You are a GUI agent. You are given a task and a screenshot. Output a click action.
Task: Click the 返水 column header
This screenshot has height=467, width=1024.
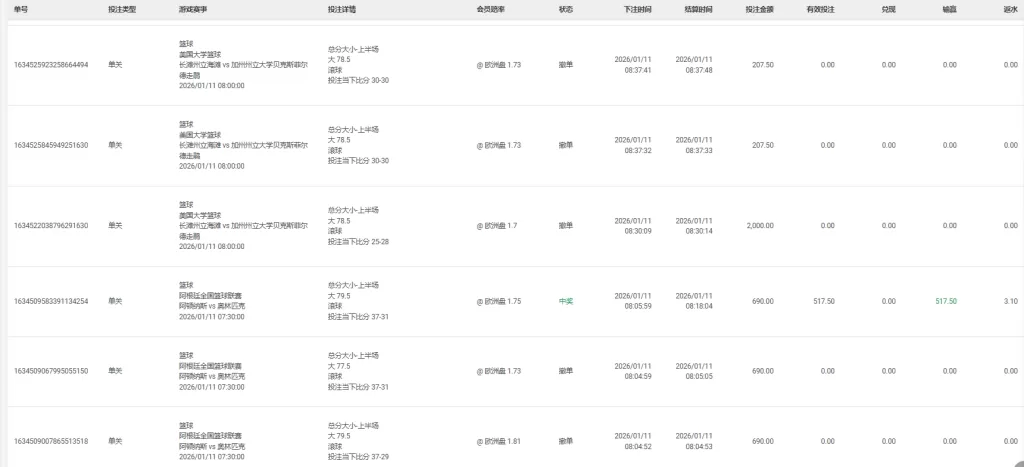[x=1010, y=8]
